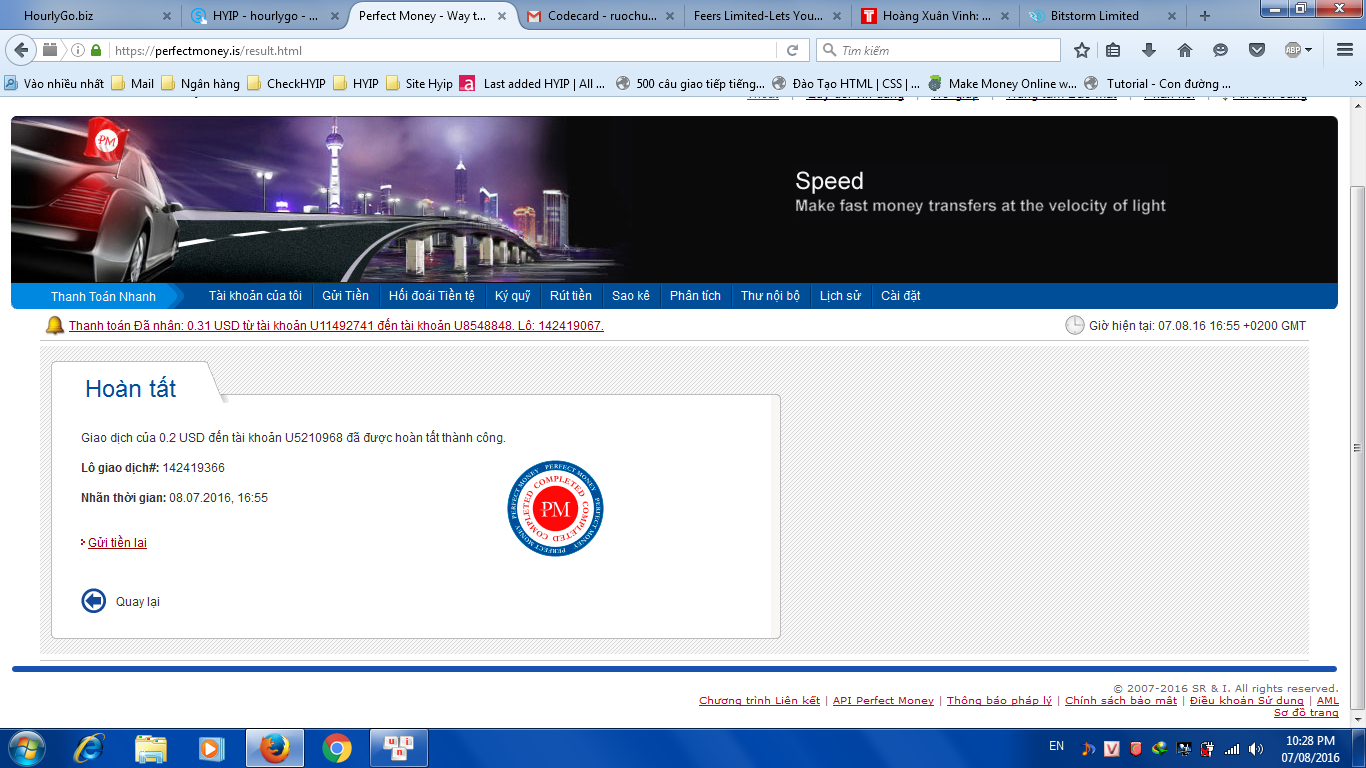Open the Lịch sử menu item
The height and width of the screenshot is (768, 1366).
(840, 296)
